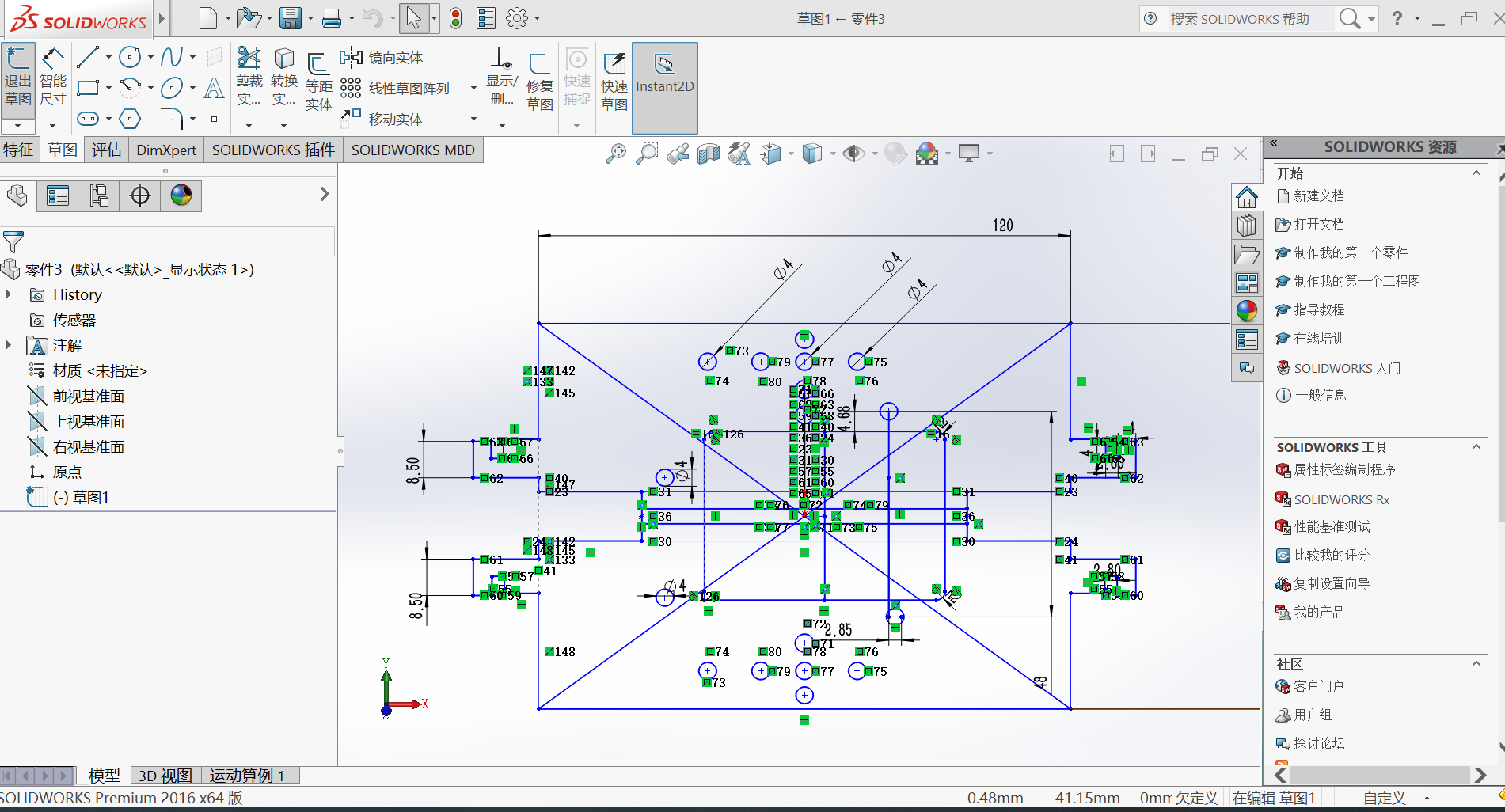Click Repair Sketch (修复草图)
Image resolution: width=1505 pixels, height=812 pixels.
tap(539, 82)
